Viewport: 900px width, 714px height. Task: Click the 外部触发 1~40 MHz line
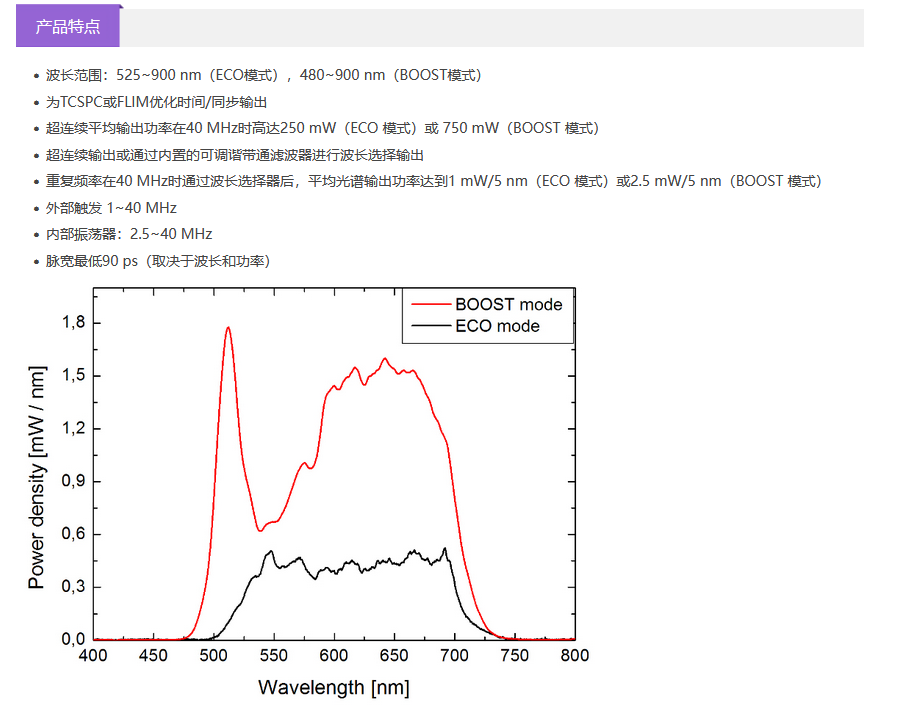(111, 208)
